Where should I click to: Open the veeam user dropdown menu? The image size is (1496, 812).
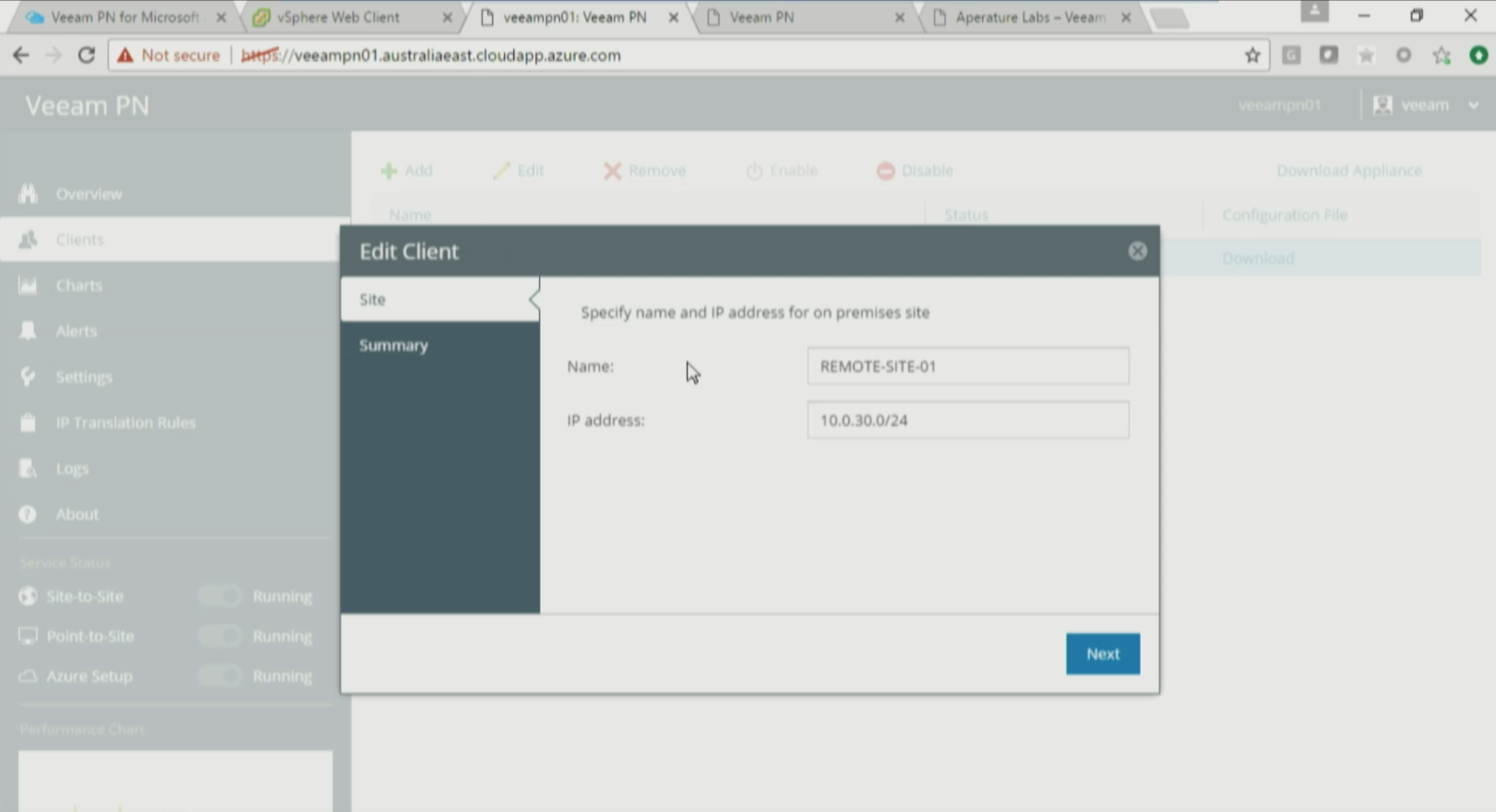tap(1473, 105)
